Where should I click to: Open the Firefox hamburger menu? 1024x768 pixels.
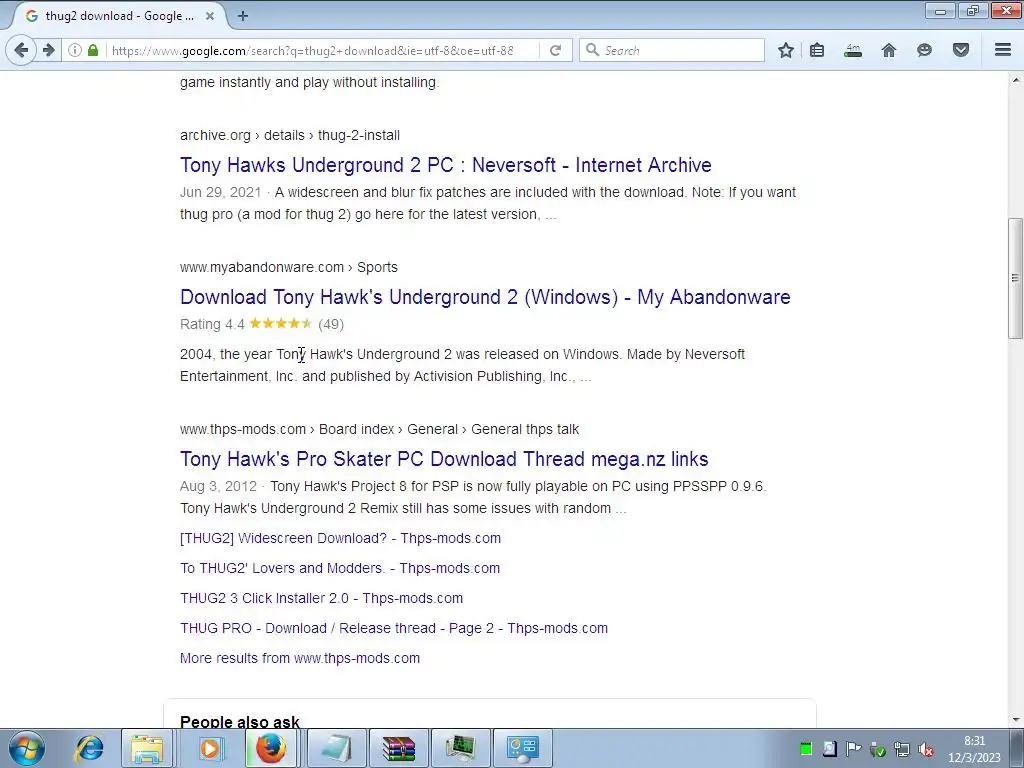(1003, 50)
